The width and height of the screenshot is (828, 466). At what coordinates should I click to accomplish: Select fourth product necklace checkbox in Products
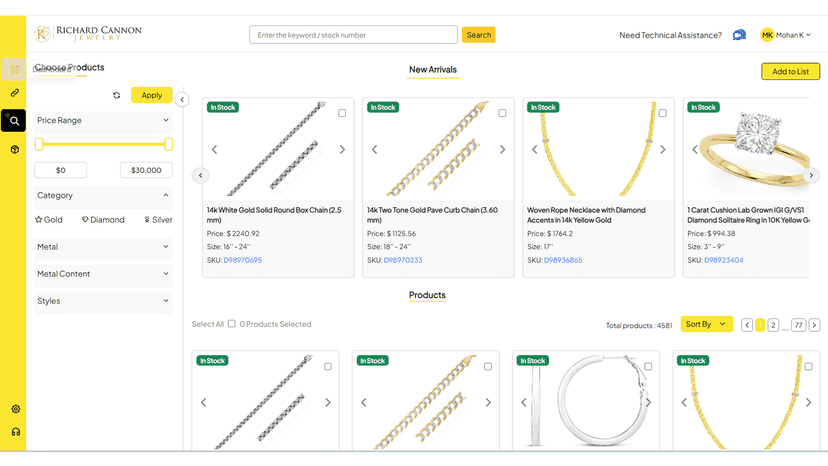coord(808,367)
